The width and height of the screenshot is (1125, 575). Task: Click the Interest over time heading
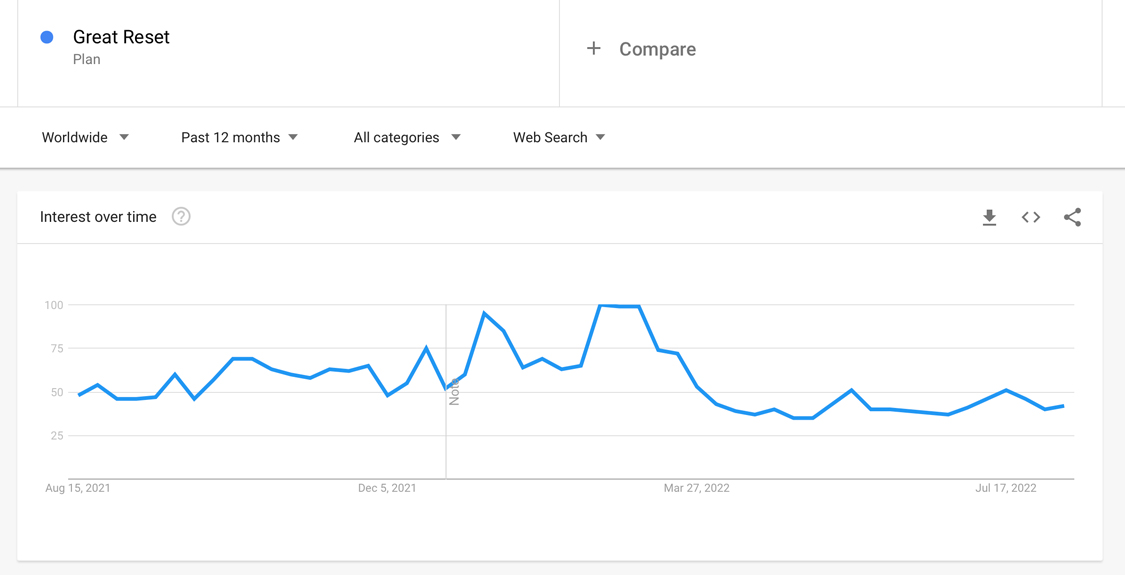coord(98,217)
